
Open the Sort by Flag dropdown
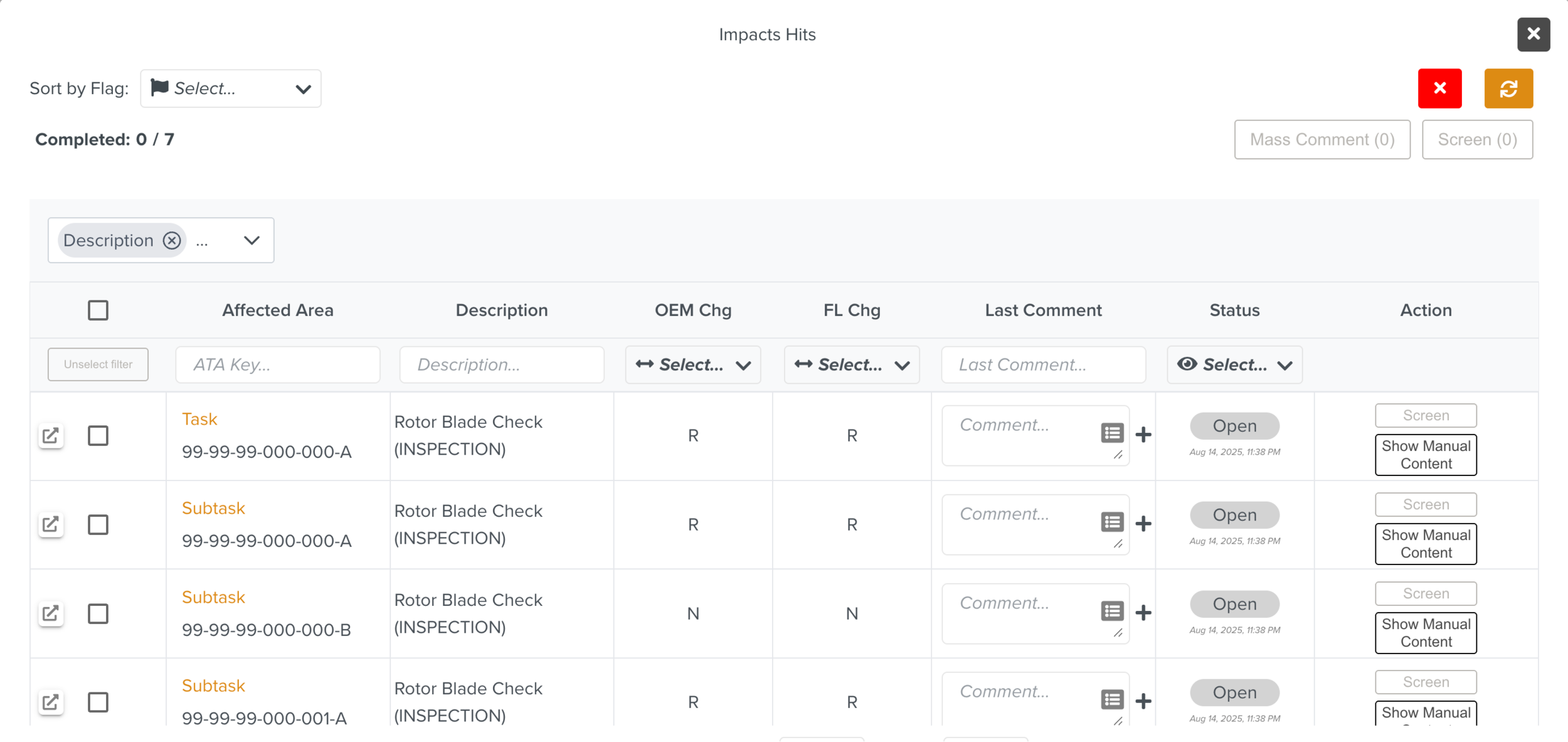pyautogui.click(x=230, y=88)
